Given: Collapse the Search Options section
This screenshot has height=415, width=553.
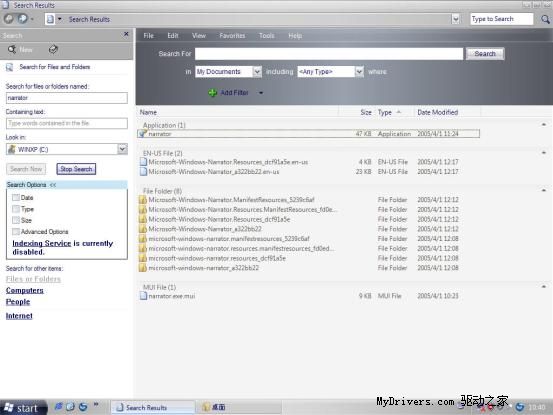Looking at the screenshot, I should pyautogui.click(x=53, y=185).
